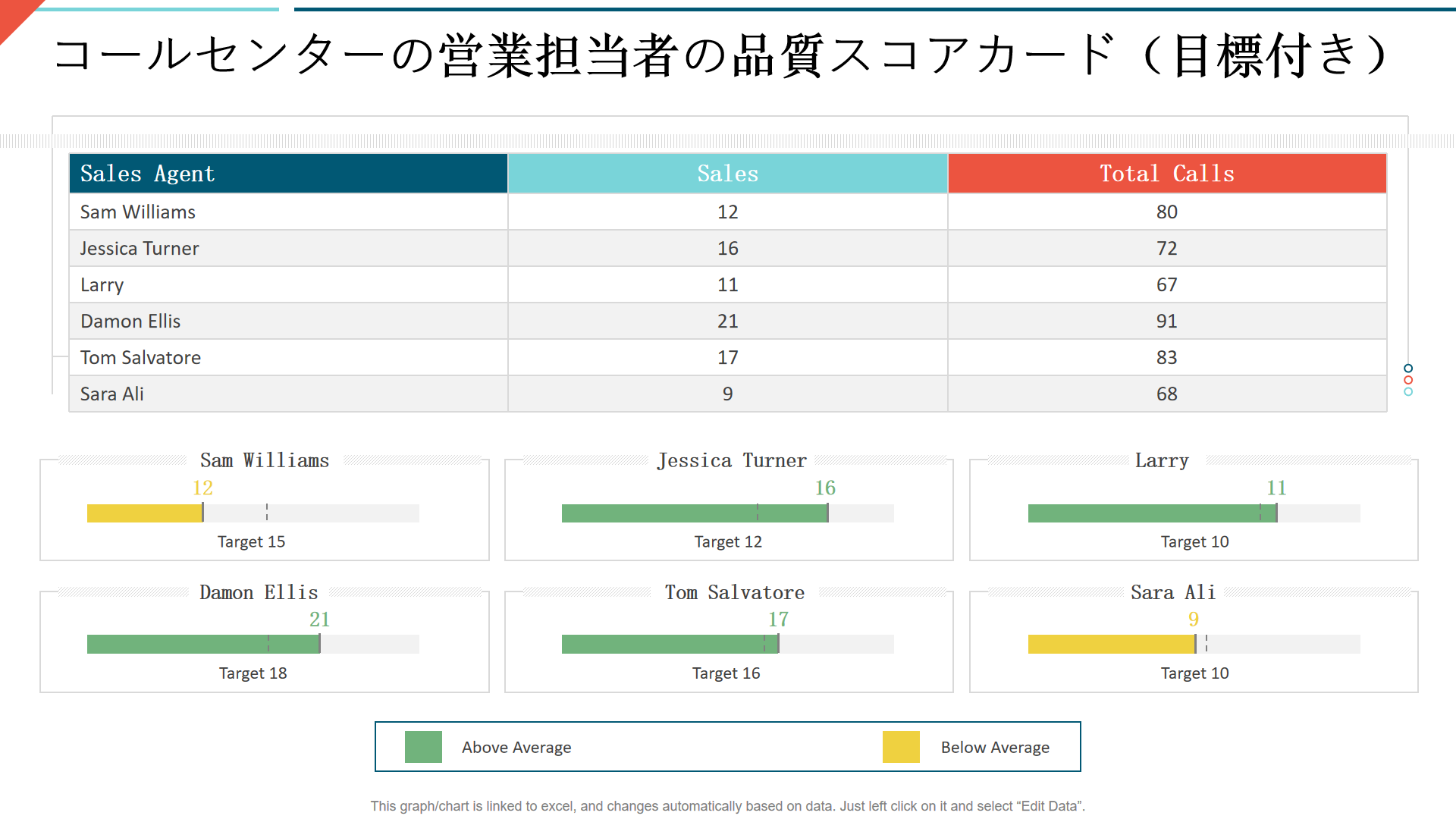The image size is (1456, 819).
Task: Click the green Above Average legend swatch
Action: [x=423, y=747]
